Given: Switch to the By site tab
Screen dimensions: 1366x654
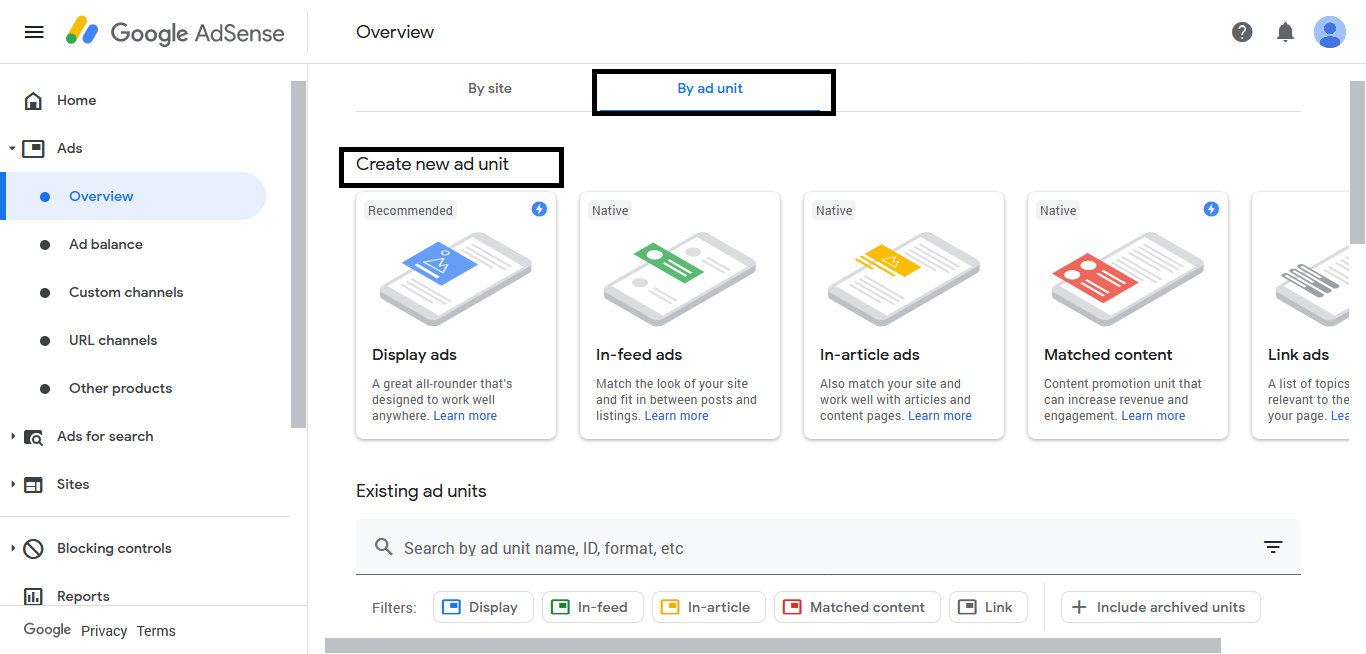Looking at the screenshot, I should tap(489, 89).
